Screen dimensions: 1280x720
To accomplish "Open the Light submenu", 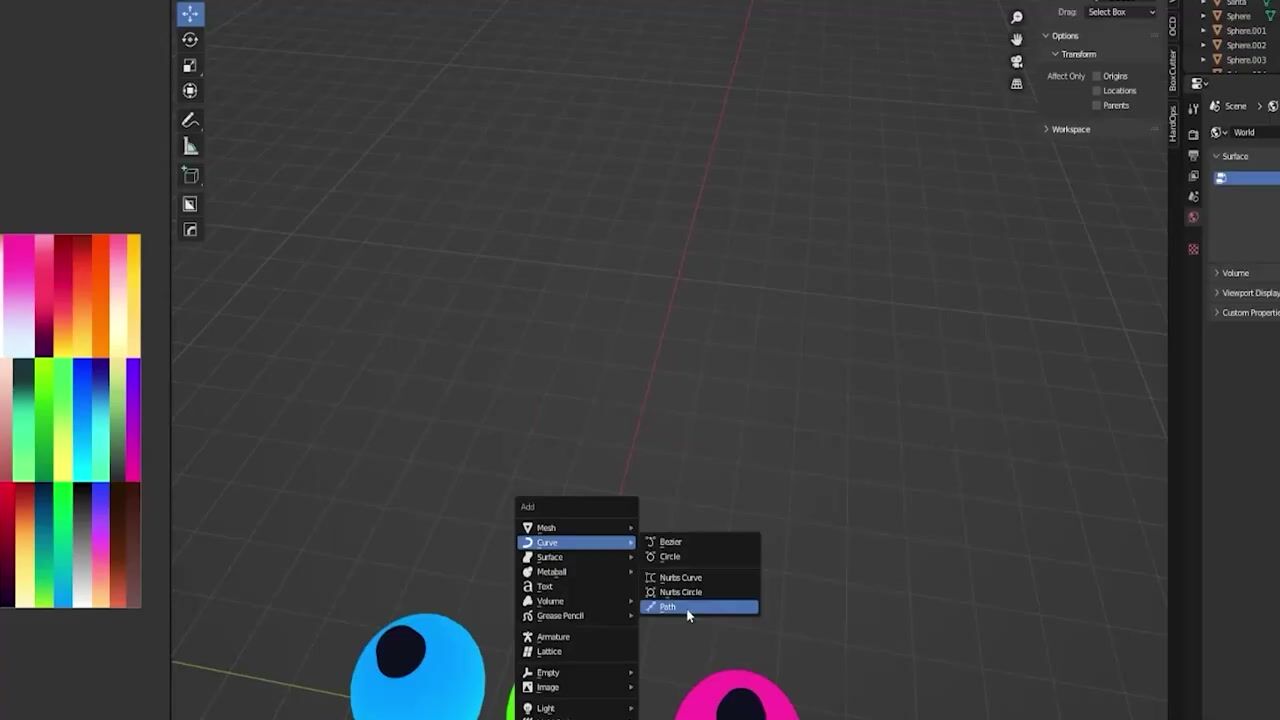I will click(577, 708).
